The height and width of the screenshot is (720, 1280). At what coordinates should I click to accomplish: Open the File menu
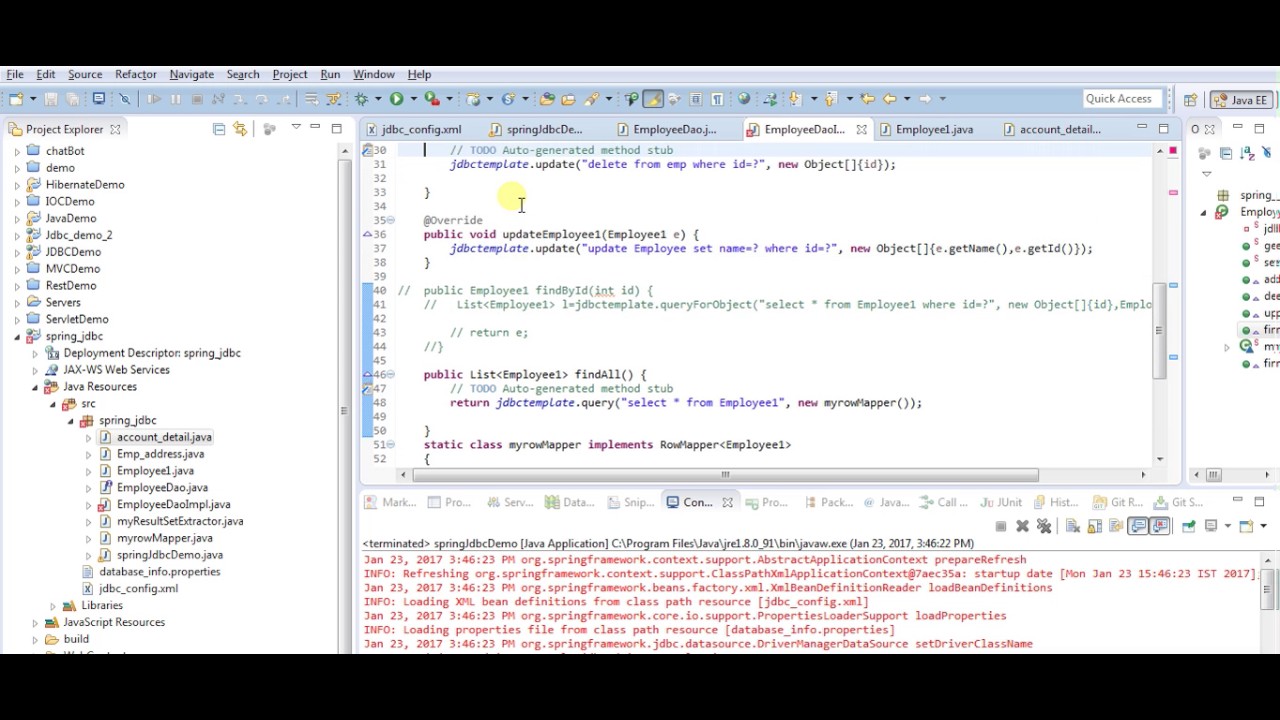15,74
